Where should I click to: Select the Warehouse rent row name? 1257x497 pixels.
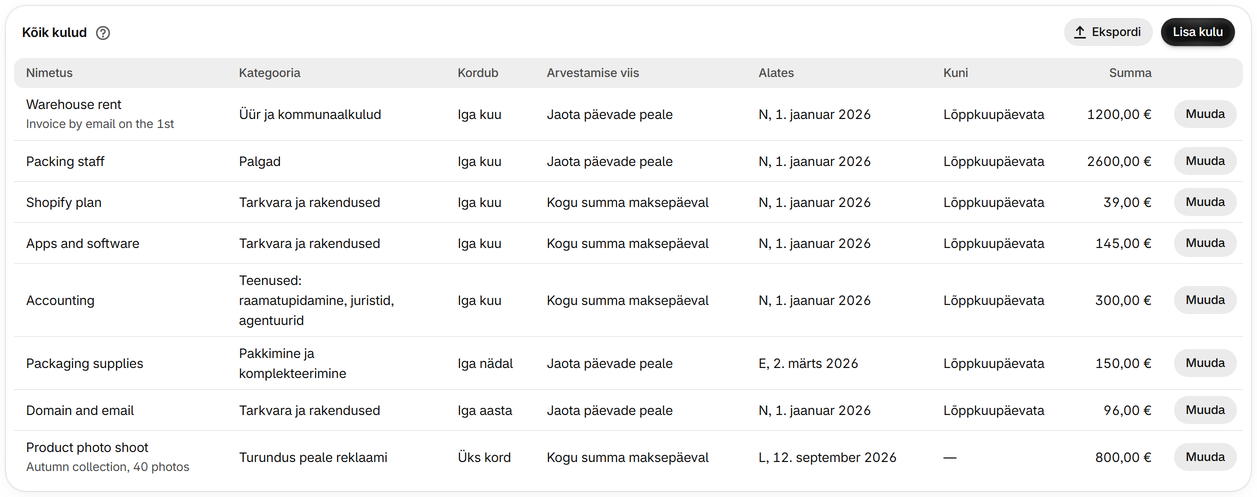coord(74,104)
